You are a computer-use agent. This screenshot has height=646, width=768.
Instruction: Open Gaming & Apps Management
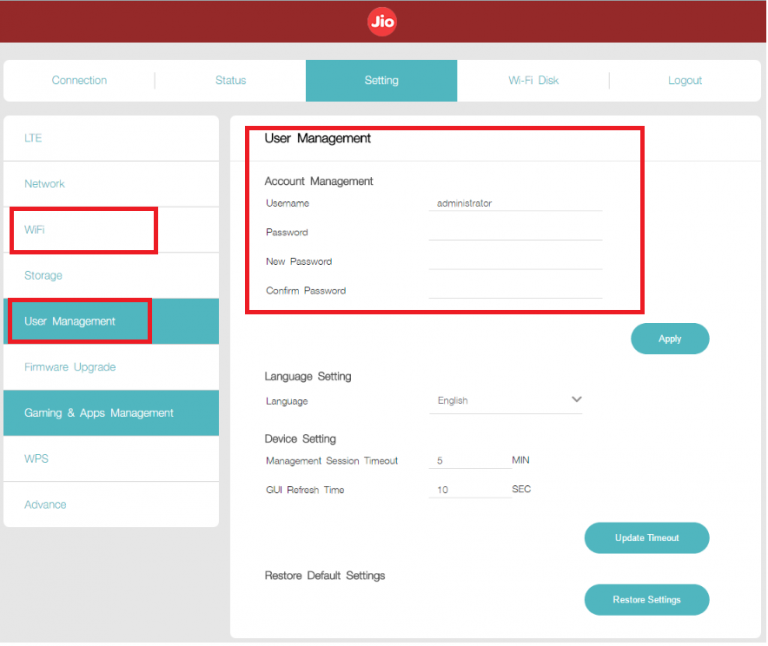click(x=111, y=413)
